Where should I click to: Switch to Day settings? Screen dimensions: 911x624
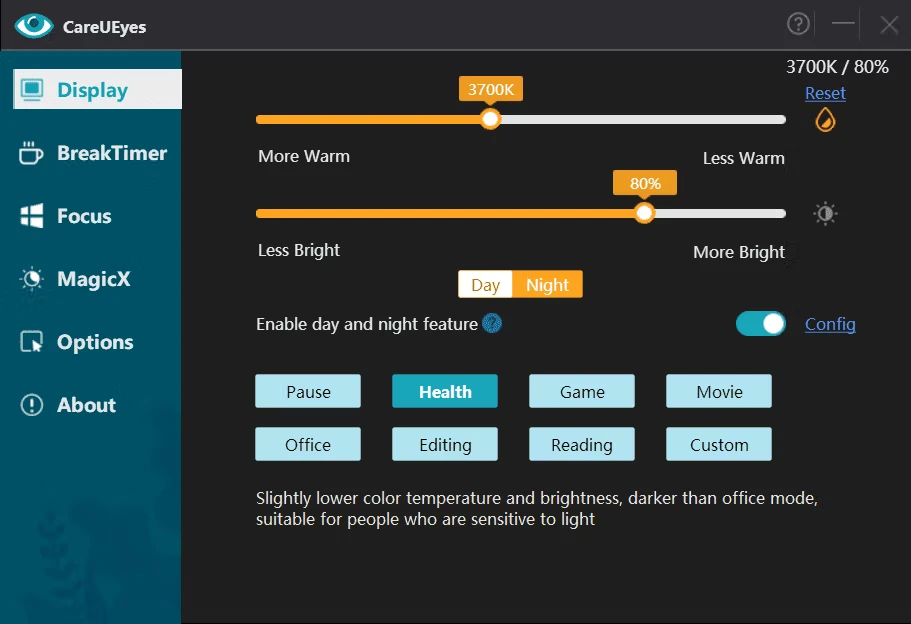click(x=485, y=285)
